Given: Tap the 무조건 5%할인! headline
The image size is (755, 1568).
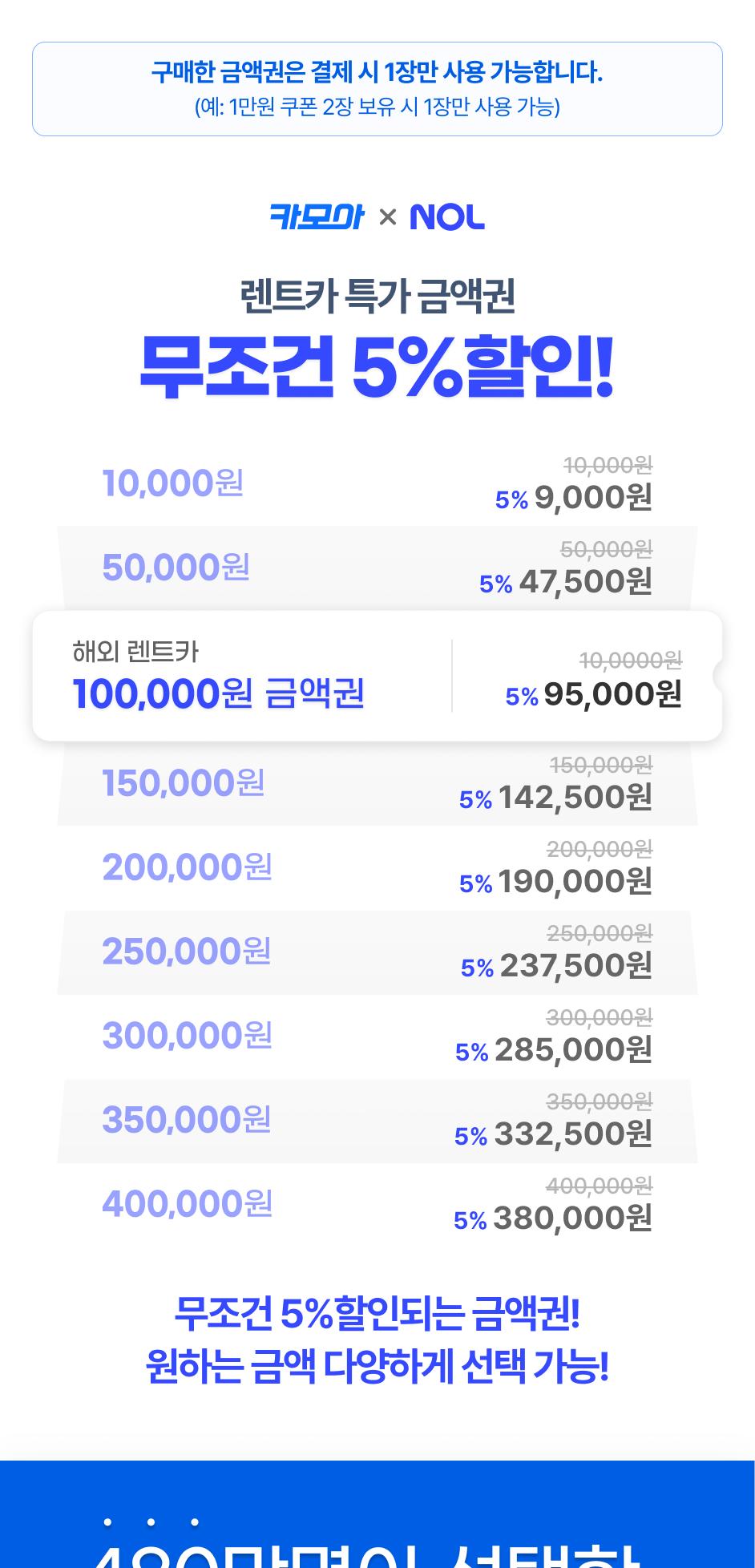Looking at the screenshot, I should click(377, 368).
